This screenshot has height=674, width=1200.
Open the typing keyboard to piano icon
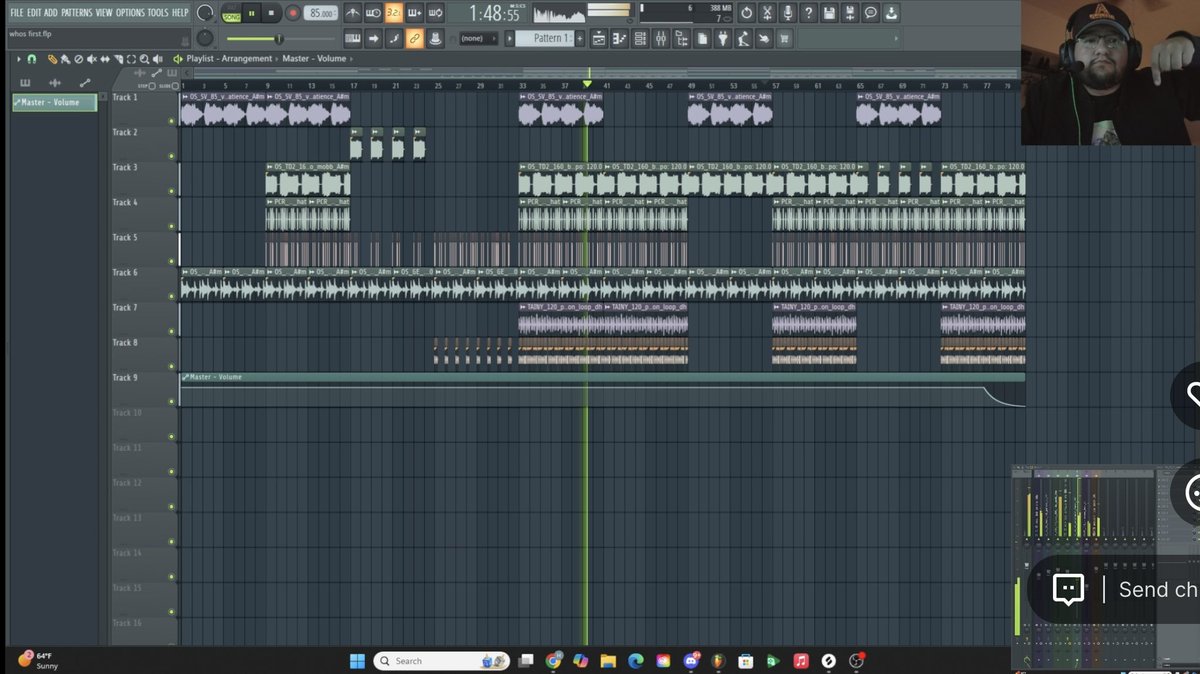point(351,38)
